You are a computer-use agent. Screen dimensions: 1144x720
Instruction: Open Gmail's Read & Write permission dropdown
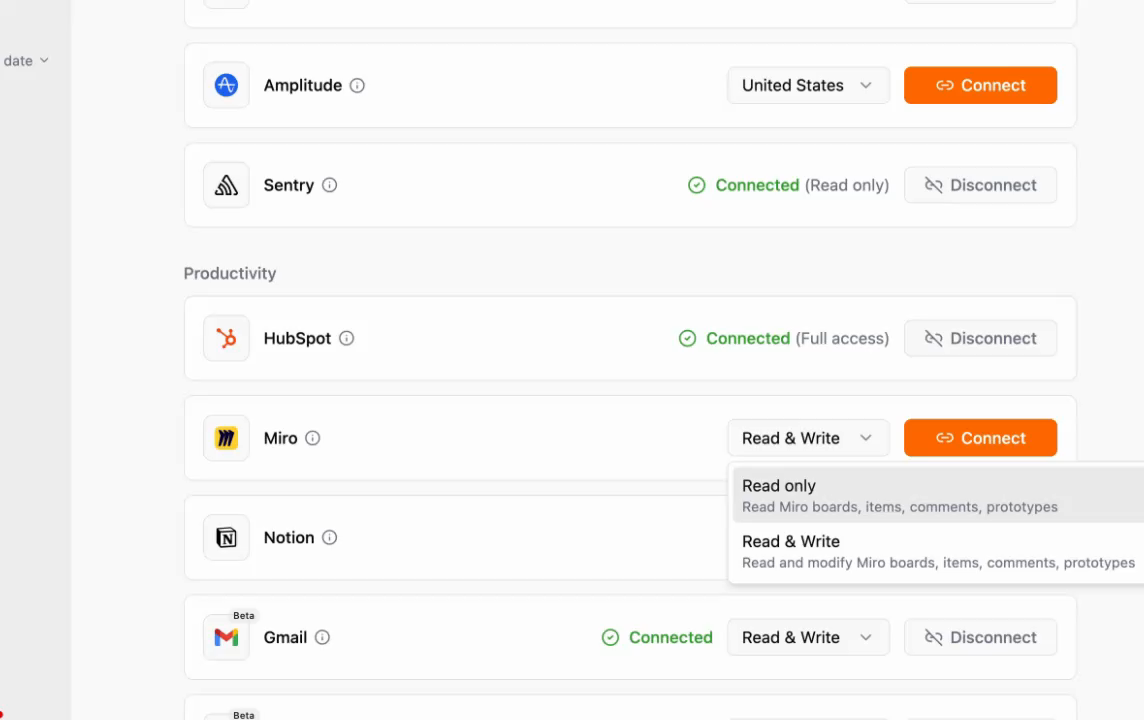tap(808, 638)
